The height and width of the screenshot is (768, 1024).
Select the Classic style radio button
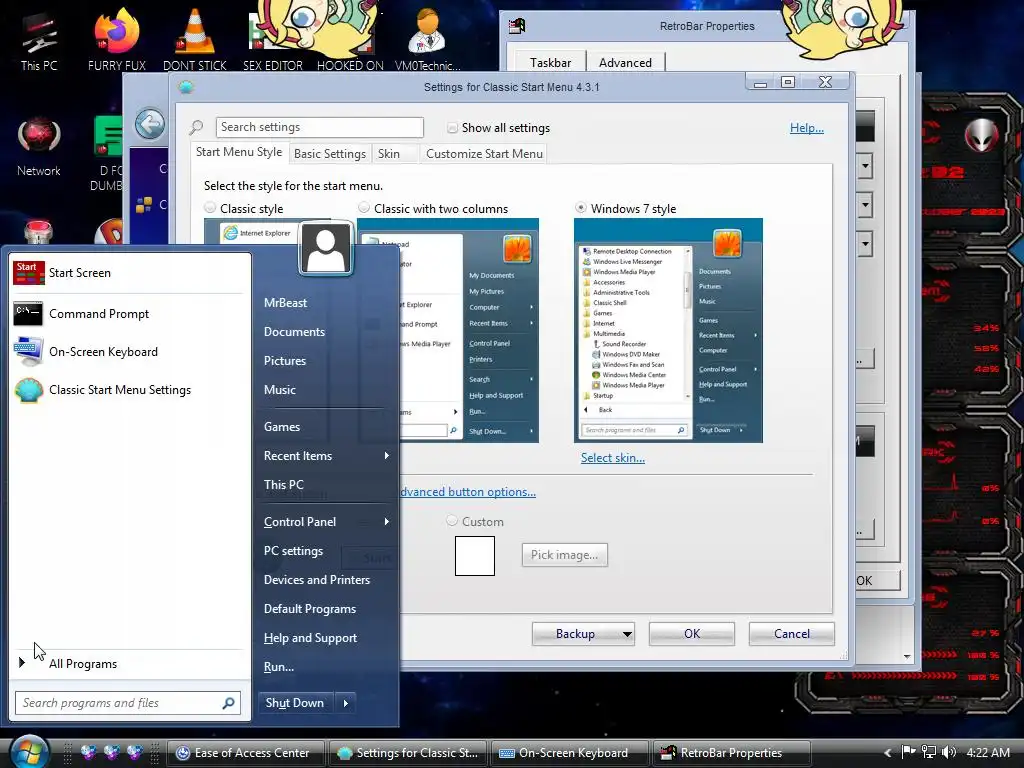tap(210, 208)
